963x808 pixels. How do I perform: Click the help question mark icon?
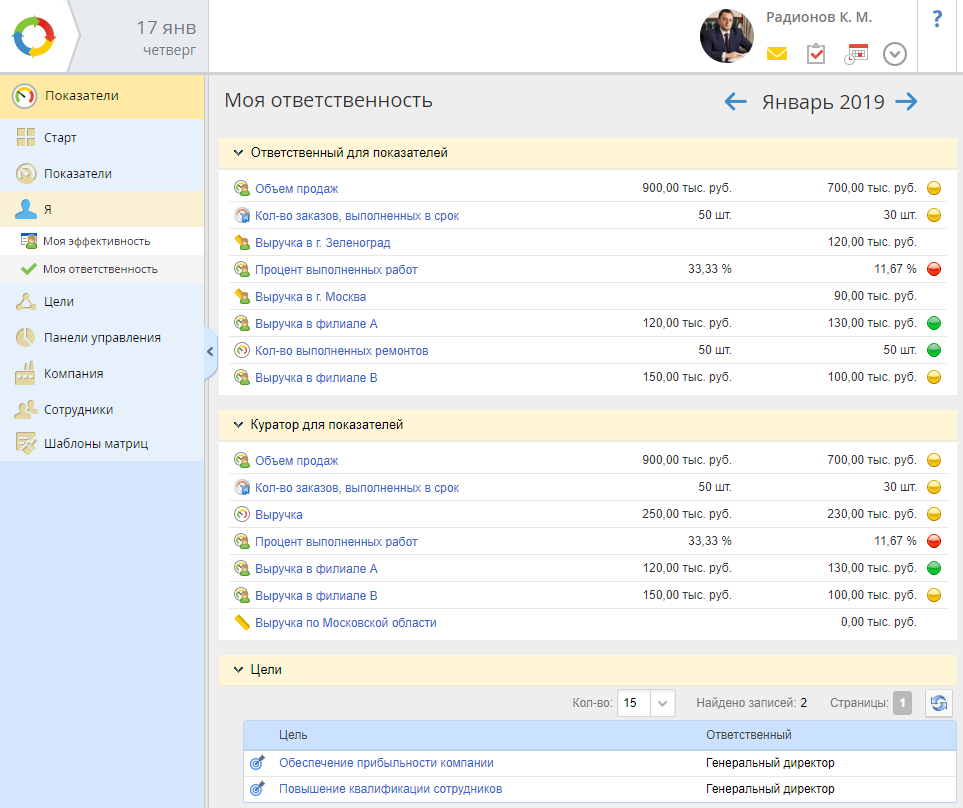(x=937, y=20)
